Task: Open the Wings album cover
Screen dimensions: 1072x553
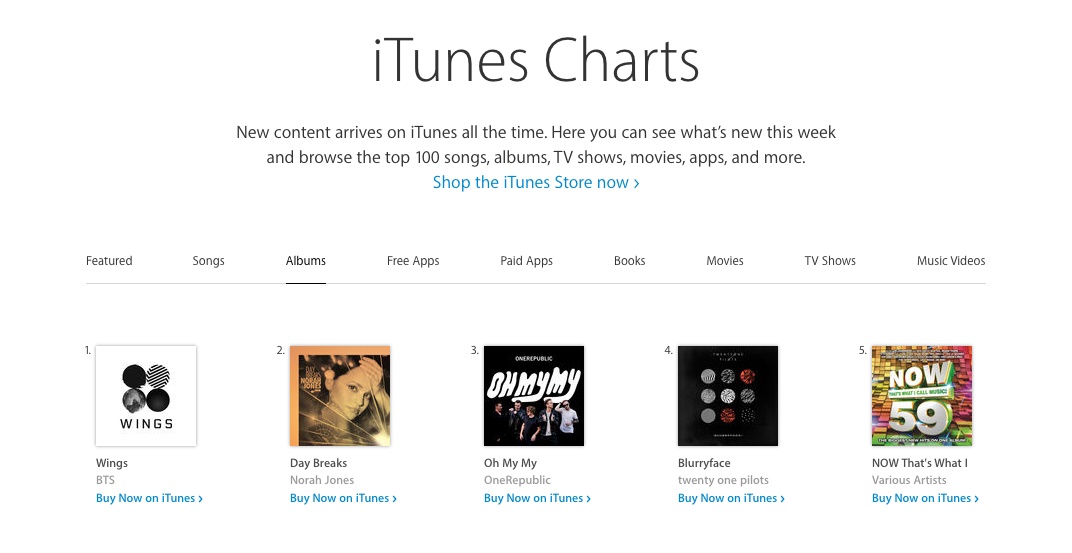Action: pos(146,396)
